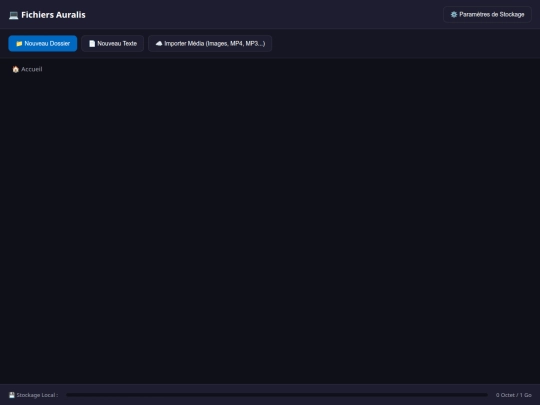
Task: Open Importer Média (Images, MP4, MP3...)
Action: pyautogui.click(x=210, y=43)
